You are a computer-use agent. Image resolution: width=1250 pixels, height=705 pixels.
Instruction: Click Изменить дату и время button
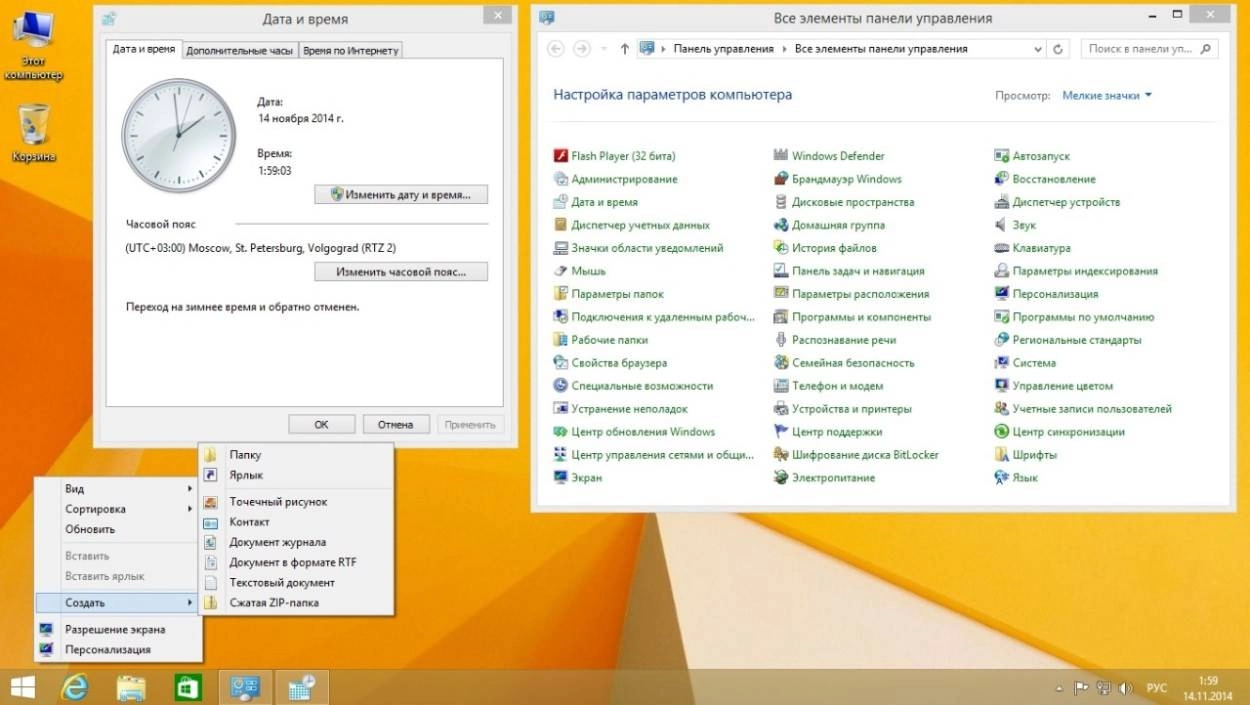point(401,195)
